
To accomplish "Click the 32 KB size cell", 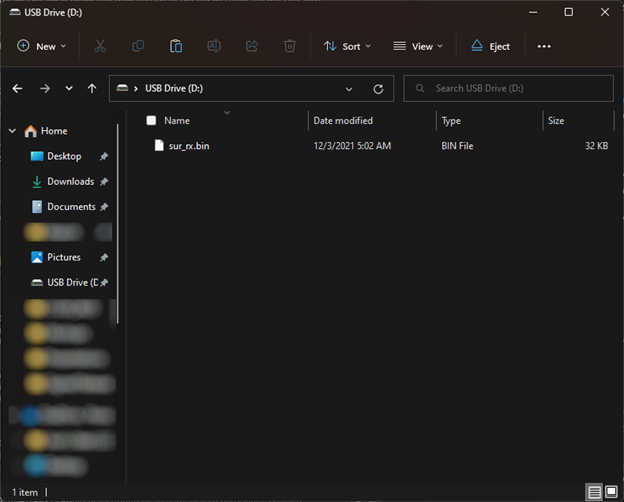I will tap(597, 146).
